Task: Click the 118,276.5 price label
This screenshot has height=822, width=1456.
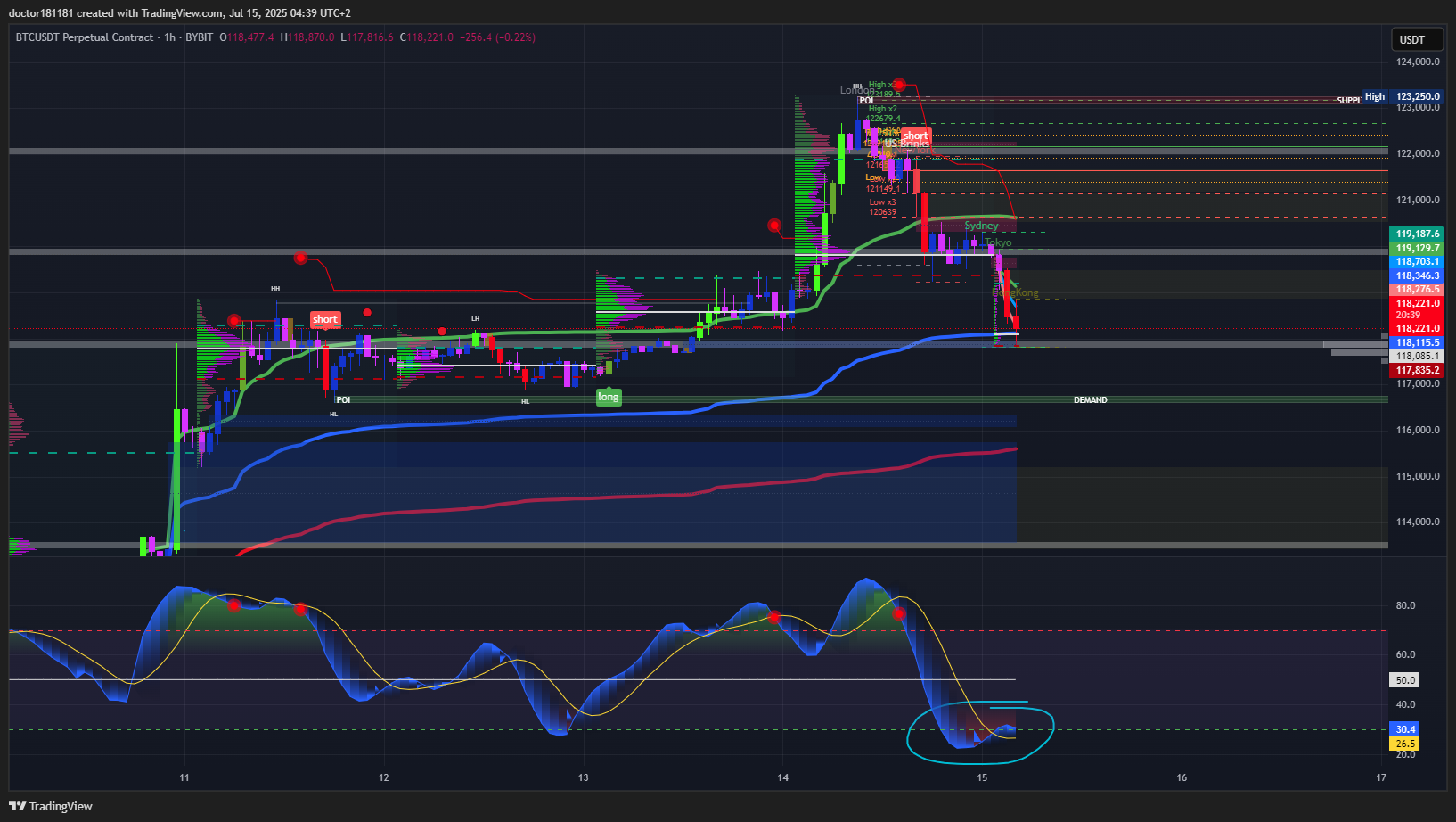Action: click(x=1417, y=289)
